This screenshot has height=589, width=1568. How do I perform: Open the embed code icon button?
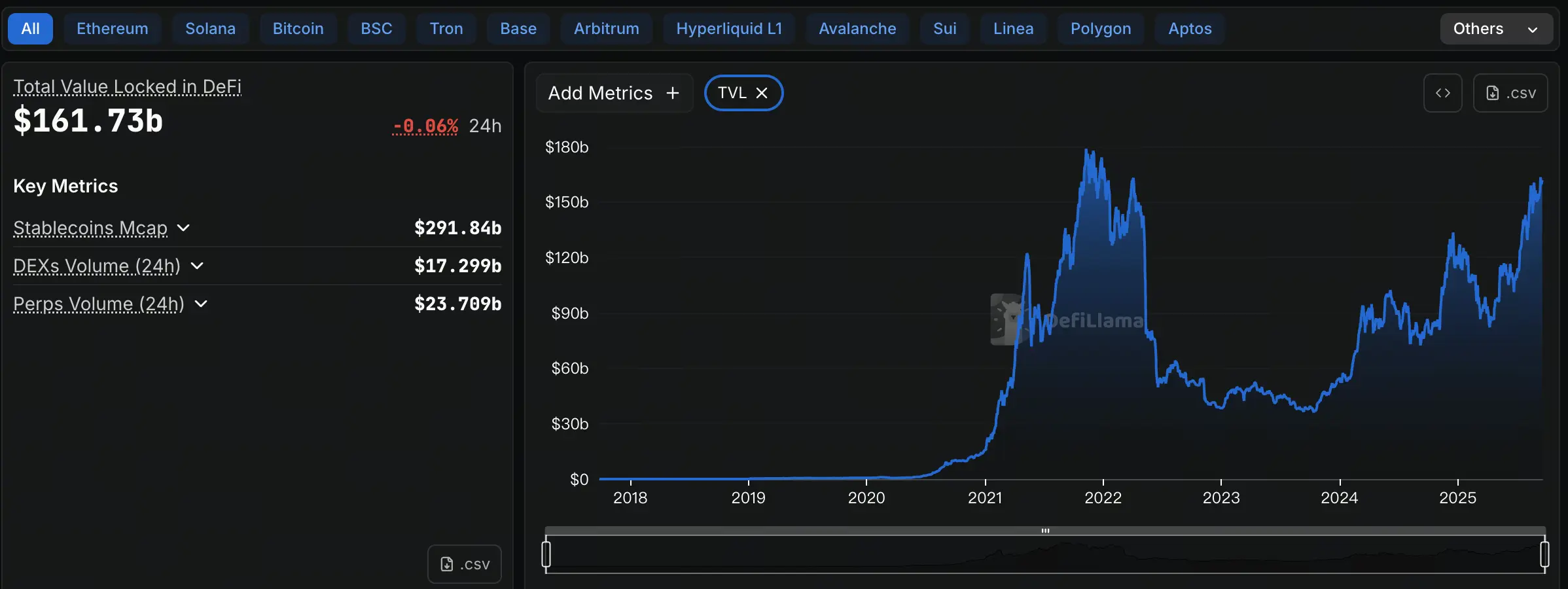tap(1442, 93)
